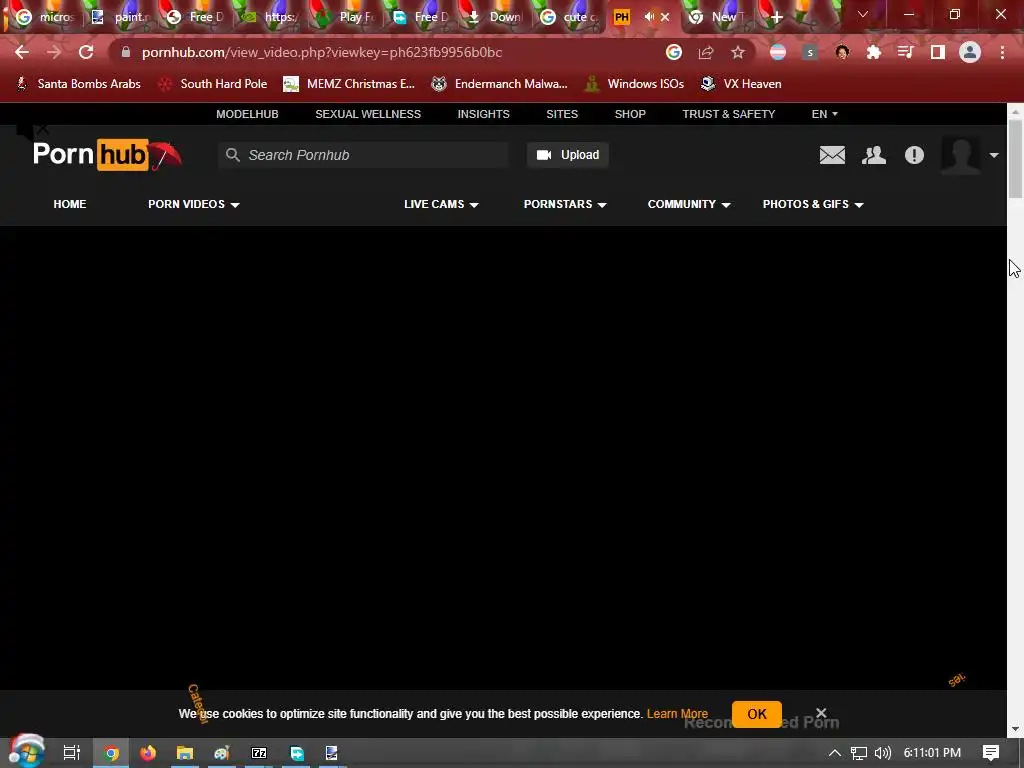Open TRUST & SAFETY in top bar
The height and width of the screenshot is (768, 1024).
729,114
